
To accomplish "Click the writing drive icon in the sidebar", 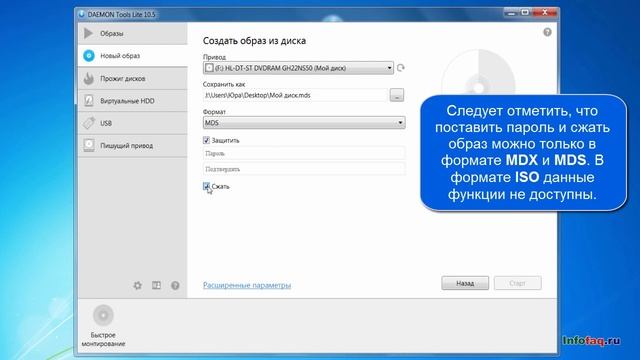I will point(89,145).
